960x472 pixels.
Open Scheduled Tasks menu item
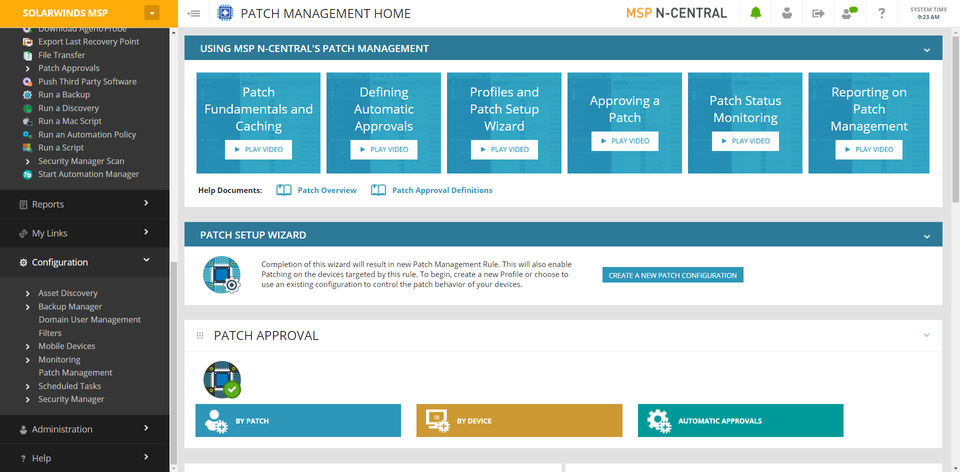click(x=70, y=386)
